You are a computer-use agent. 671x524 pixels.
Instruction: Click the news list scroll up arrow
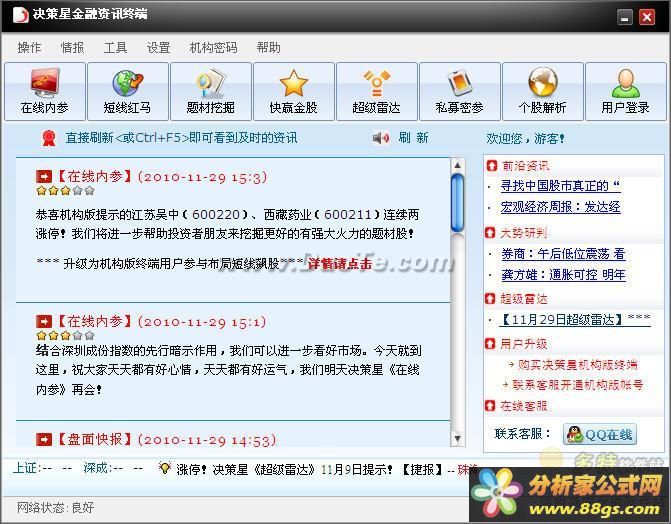click(457, 165)
